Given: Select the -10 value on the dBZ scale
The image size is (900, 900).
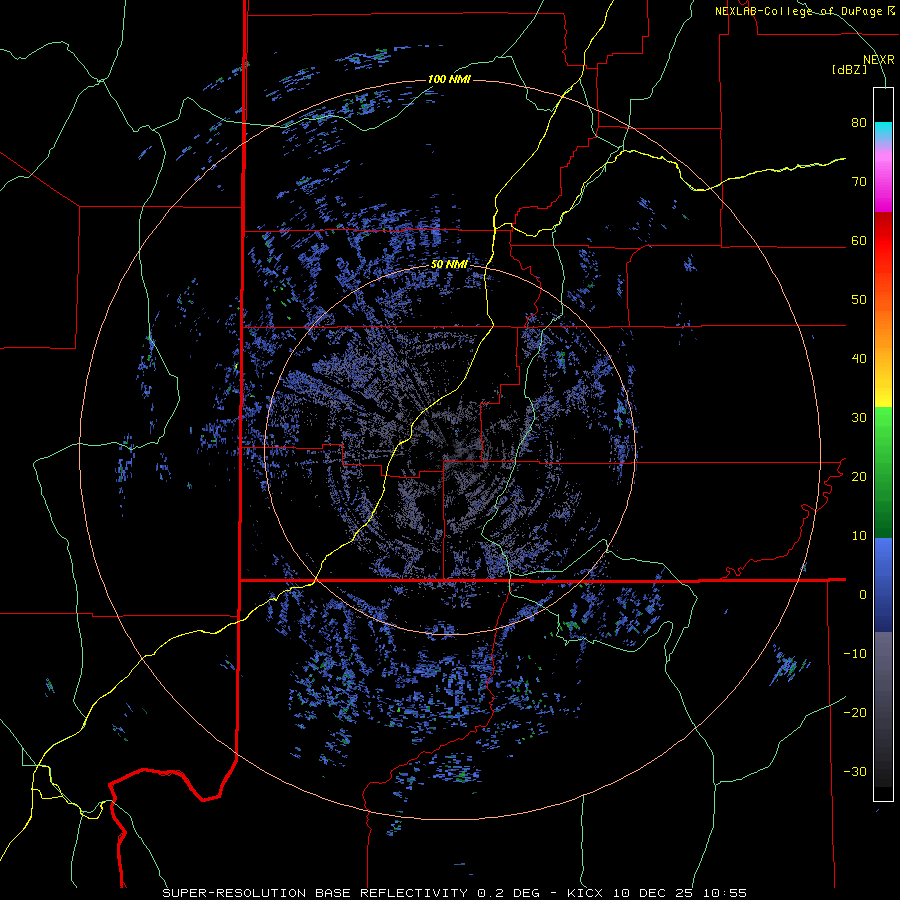Looking at the screenshot, I should [x=855, y=654].
